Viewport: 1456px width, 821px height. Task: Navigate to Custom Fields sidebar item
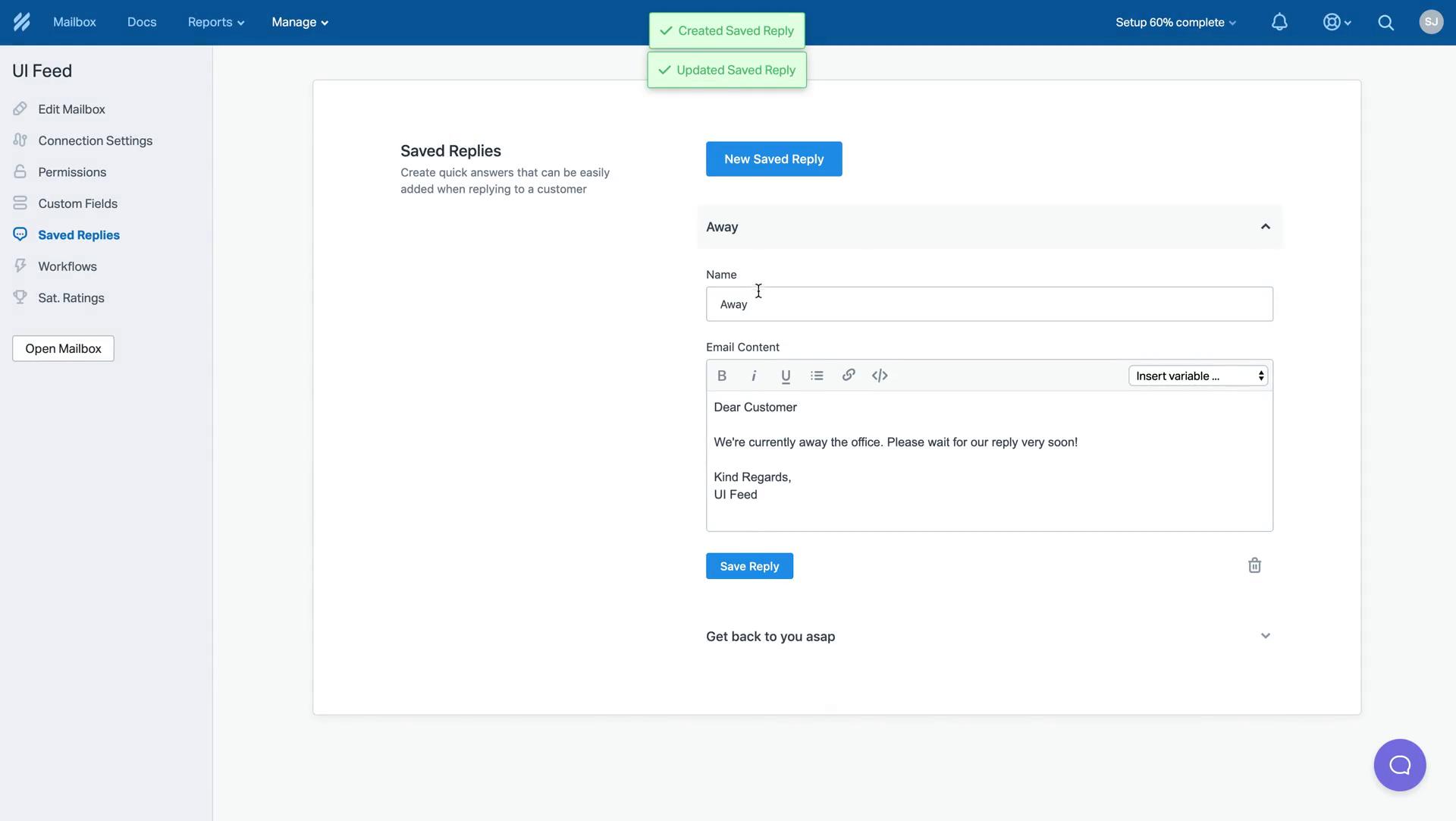(x=77, y=203)
